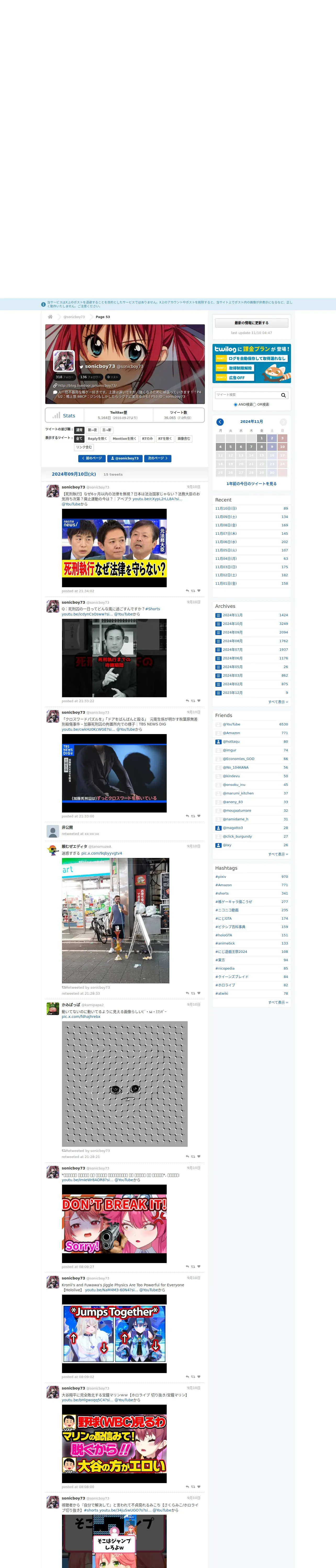The image size is (336, 1568).
Task: Toggle the リンク含む filter
Action: pyautogui.click(x=84, y=447)
